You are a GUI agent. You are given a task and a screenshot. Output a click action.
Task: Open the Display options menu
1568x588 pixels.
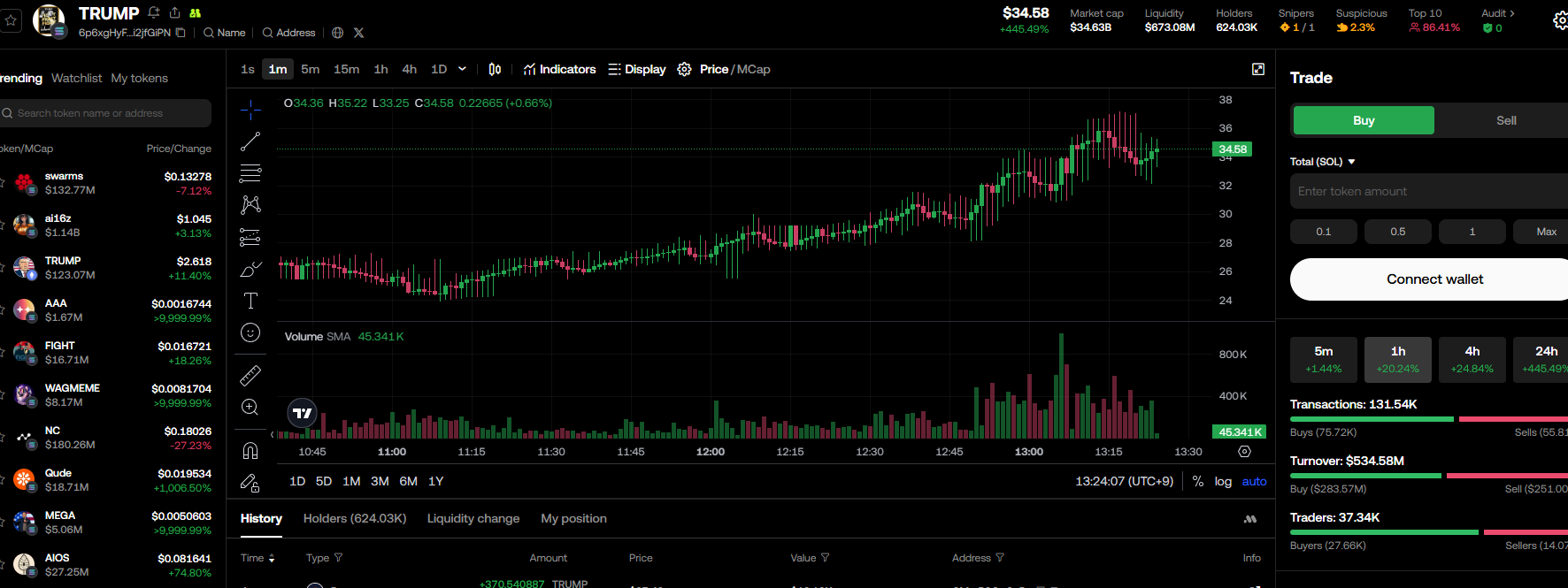click(x=637, y=69)
